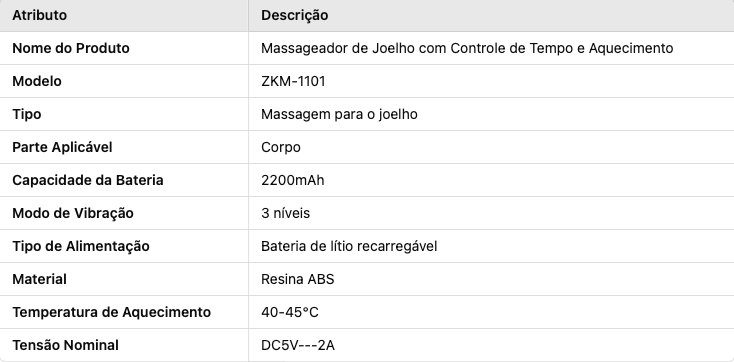Select the Nome do Produto label

pyautogui.click(x=71, y=48)
